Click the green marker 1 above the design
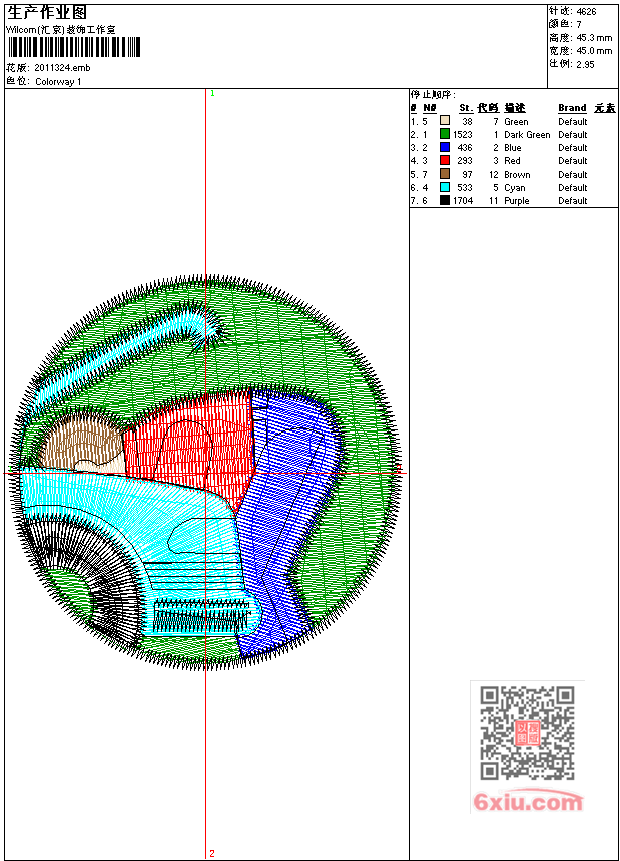The image size is (620, 861). click(x=212, y=93)
